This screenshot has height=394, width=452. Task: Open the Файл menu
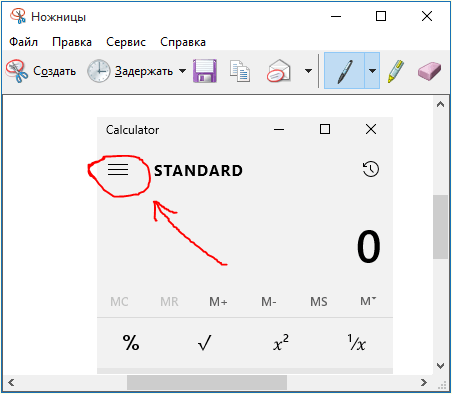(x=23, y=42)
